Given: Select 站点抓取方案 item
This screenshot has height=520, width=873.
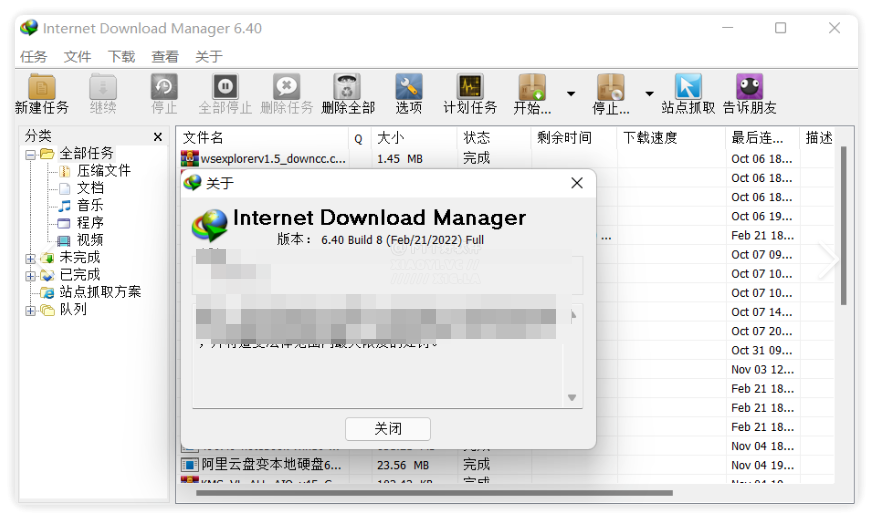Looking at the screenshot, I should pyautogui.click(x=100, y=292).
